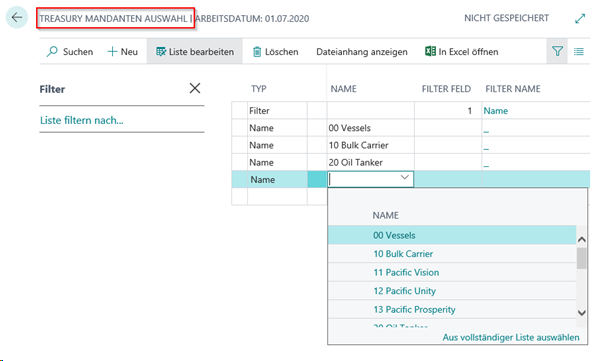Image resolution: width=605 pixels, height=361 pixels.
Task: Click the dropdown scrollbar thumb
Action: click(581, 258)
